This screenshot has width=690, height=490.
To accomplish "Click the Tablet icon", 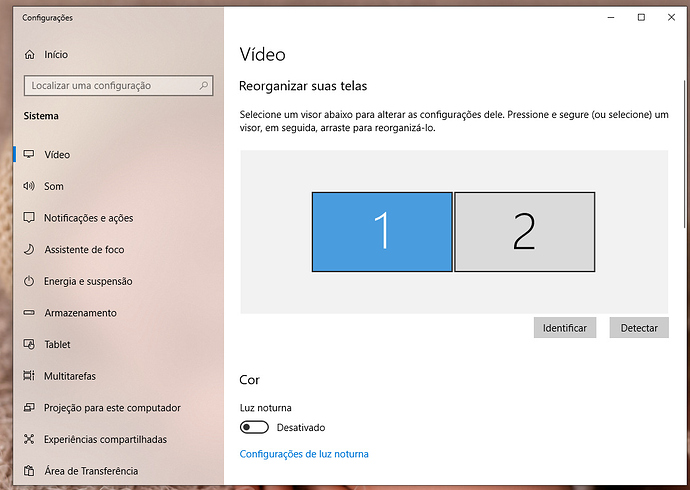I will coord(29,344).
